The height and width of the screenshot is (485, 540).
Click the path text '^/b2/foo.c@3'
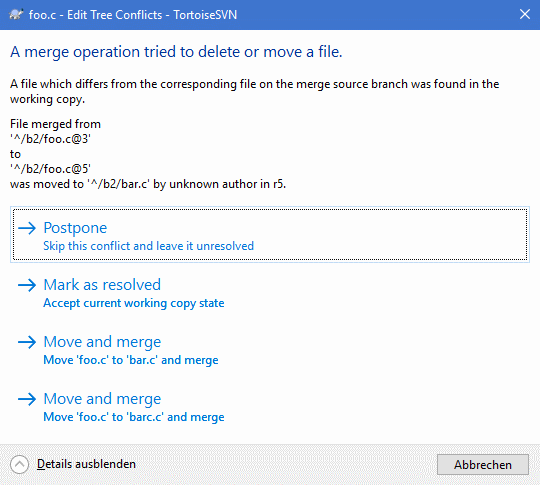[x=50, y=139]
